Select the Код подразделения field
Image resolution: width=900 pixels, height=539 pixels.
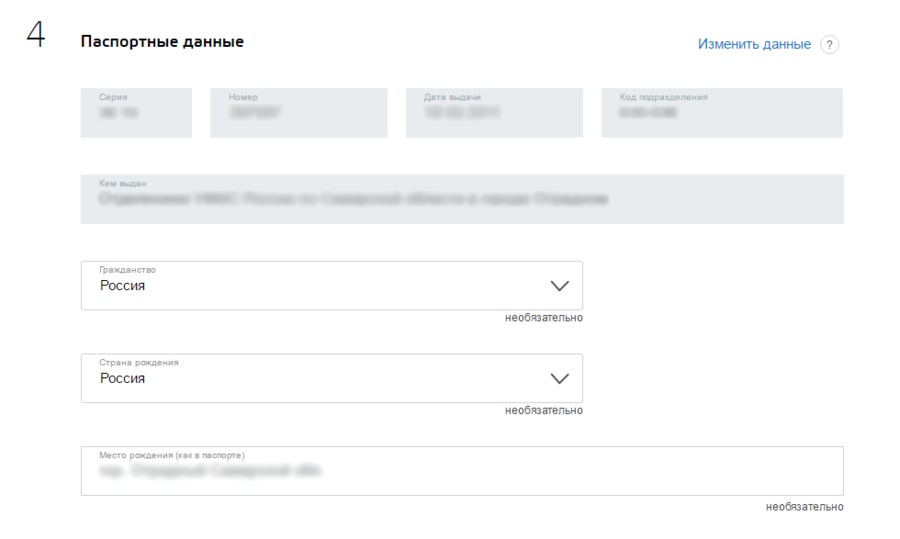[x=722, y=113]
